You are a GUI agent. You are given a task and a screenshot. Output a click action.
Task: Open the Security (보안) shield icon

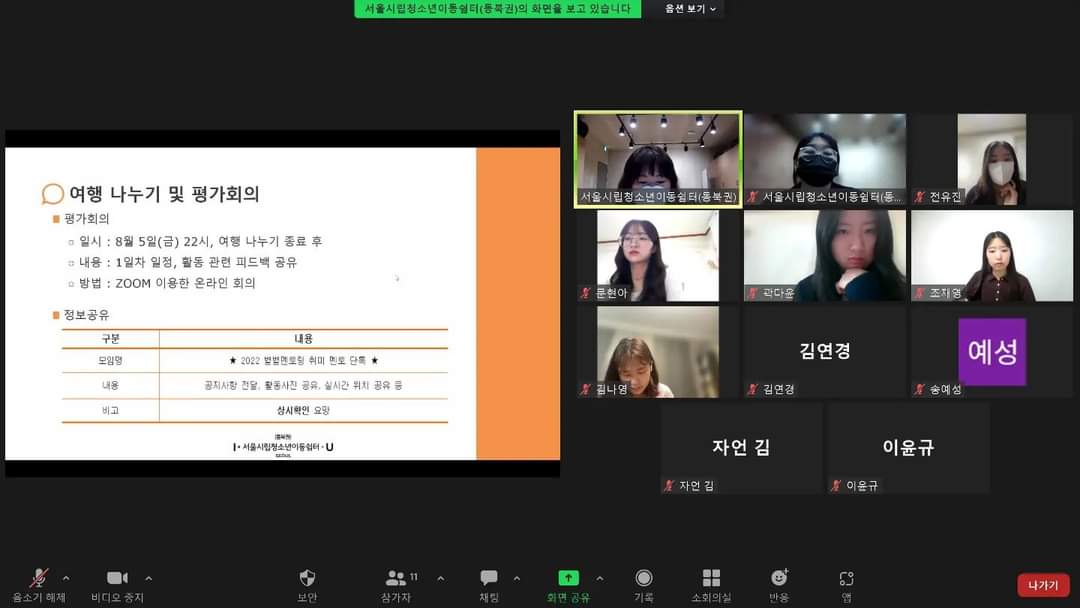click(307, 579)
